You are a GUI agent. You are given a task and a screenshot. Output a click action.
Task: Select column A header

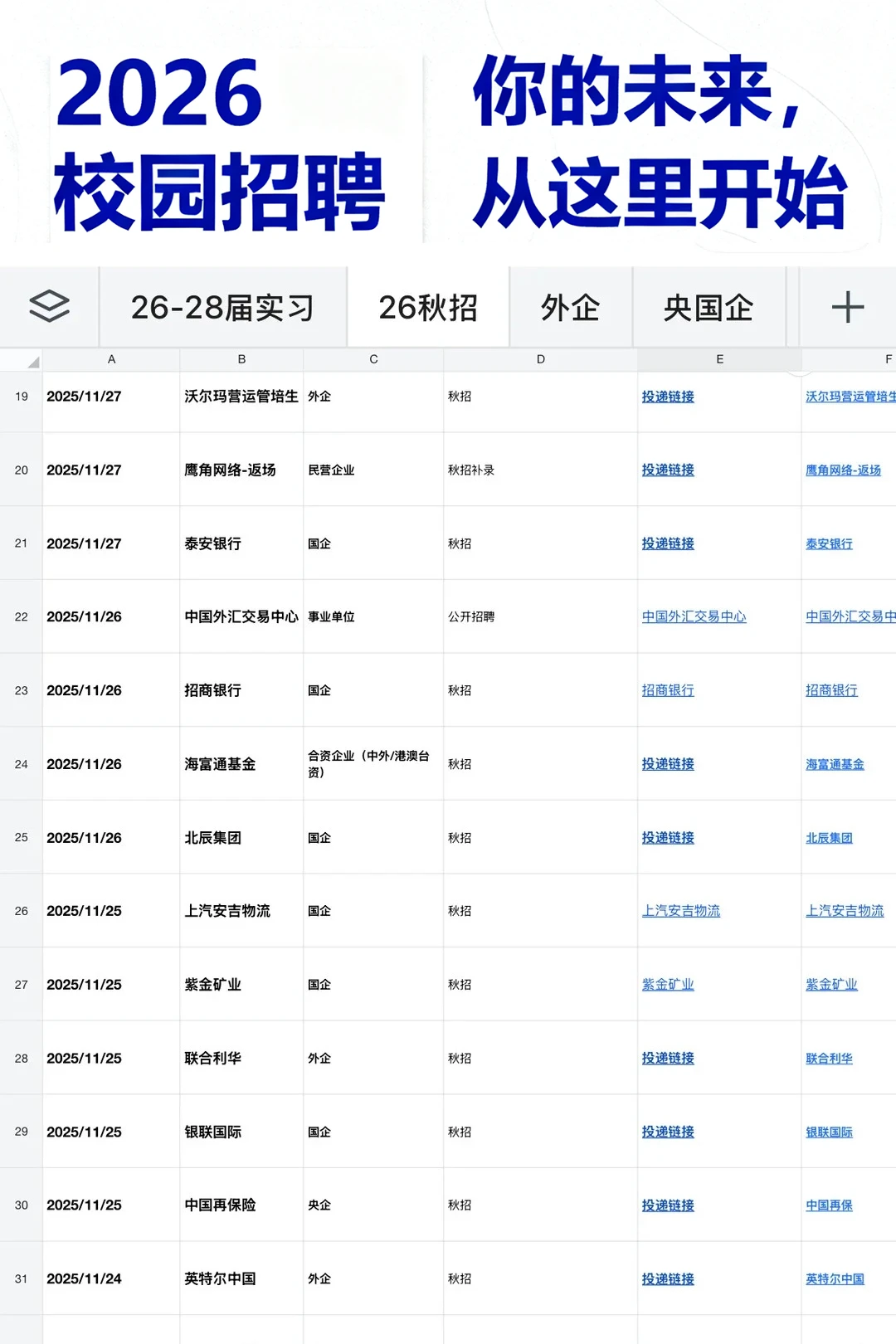tap(111, 359)
